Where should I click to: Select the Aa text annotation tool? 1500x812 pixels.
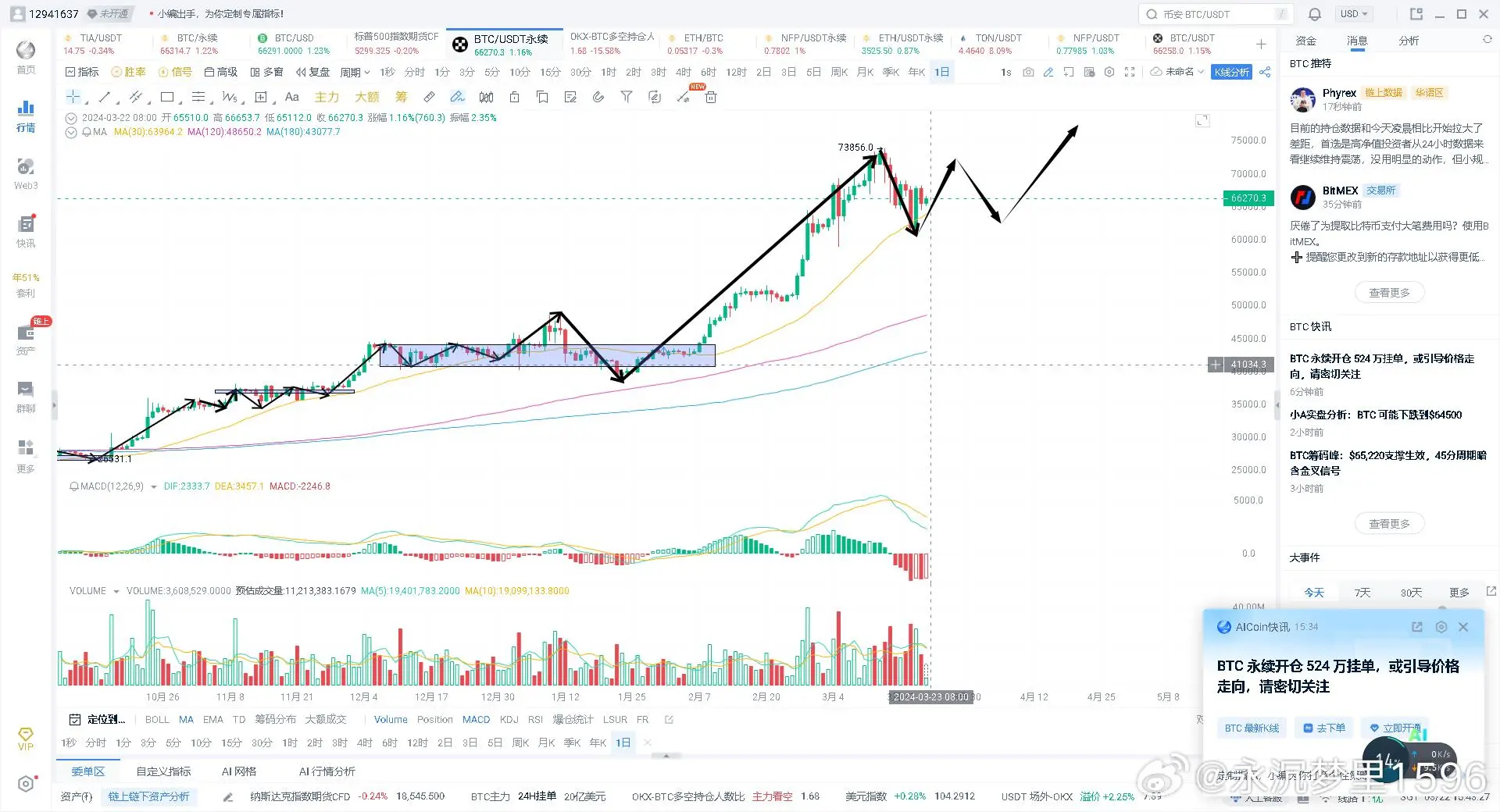[x=292, y=97]
